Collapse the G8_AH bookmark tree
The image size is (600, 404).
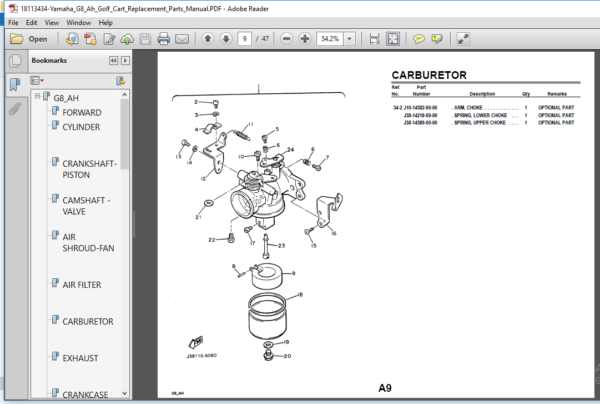[x=37, y=96]
